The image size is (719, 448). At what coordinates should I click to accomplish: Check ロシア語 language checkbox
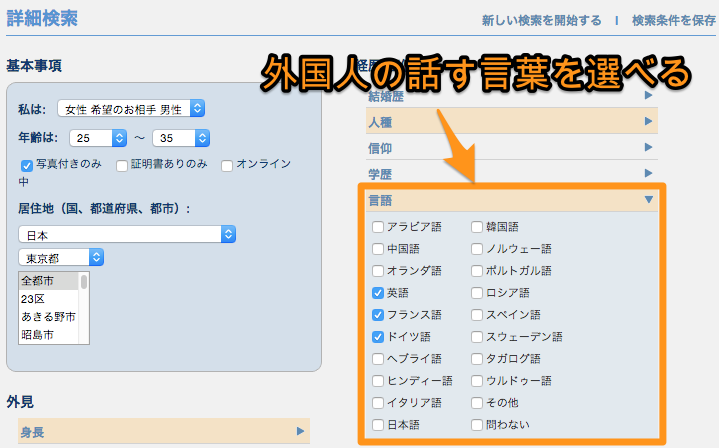pos(477,293)
